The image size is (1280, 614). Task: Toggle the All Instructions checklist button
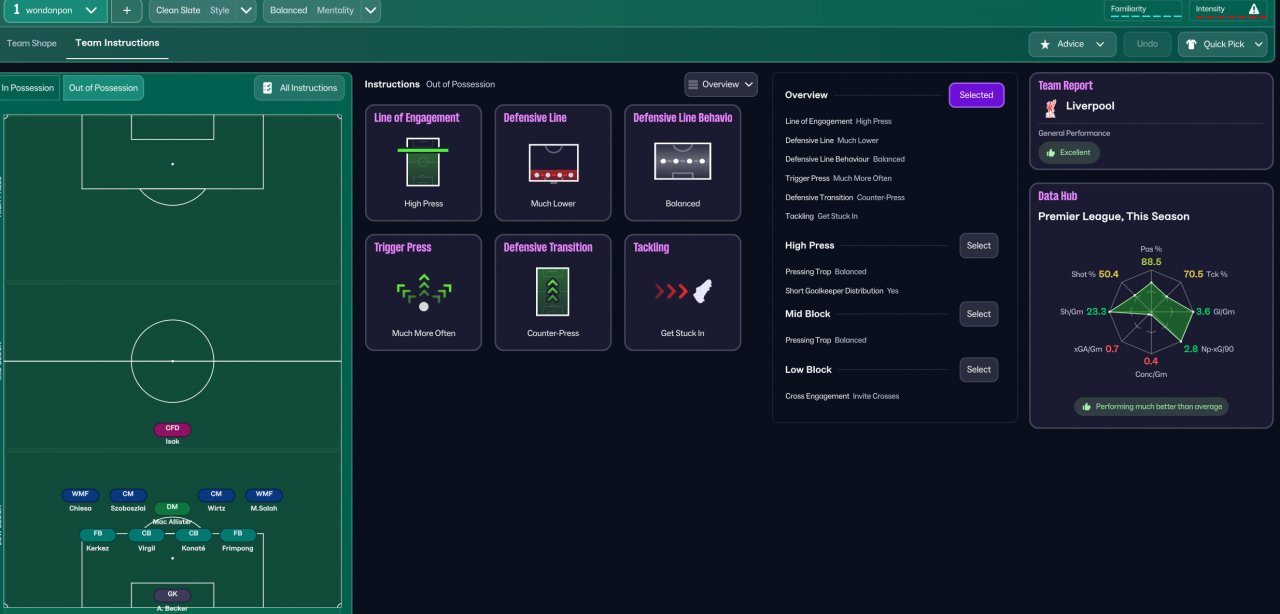[299, 88]
